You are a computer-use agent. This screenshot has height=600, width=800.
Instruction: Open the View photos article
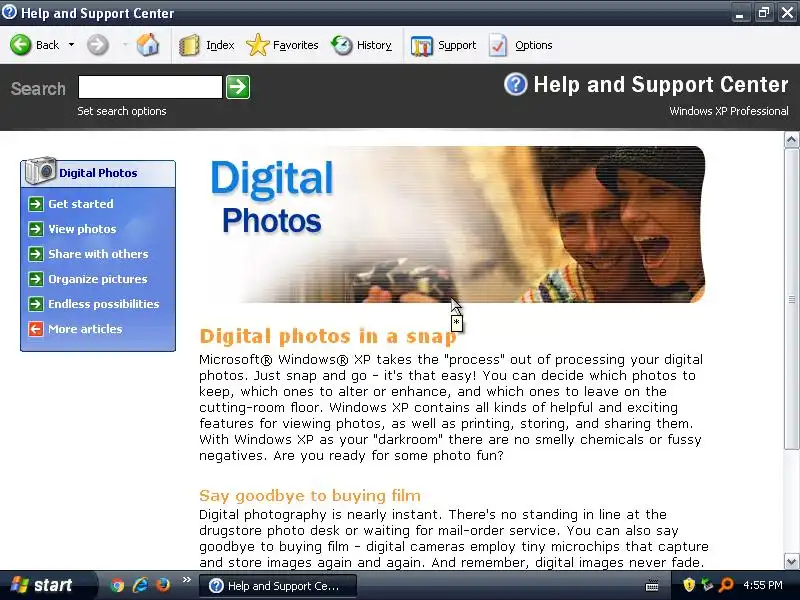coord(82,229)
